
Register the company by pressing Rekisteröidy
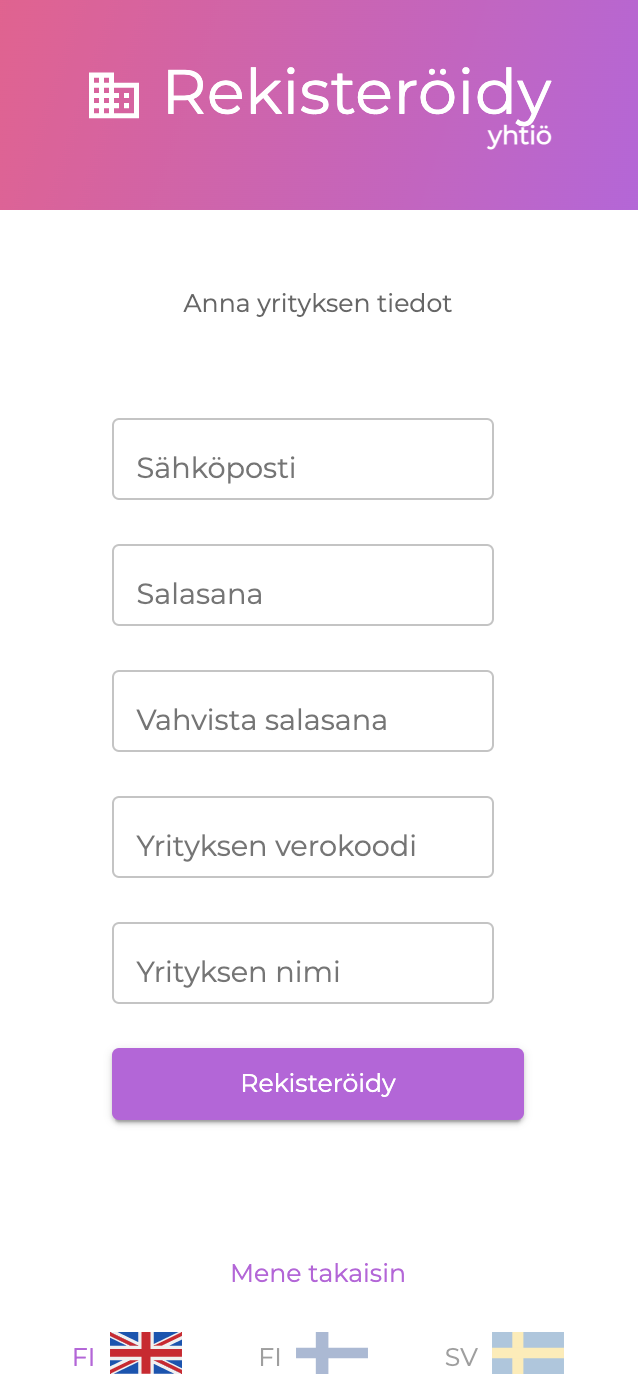(318, 1083)
